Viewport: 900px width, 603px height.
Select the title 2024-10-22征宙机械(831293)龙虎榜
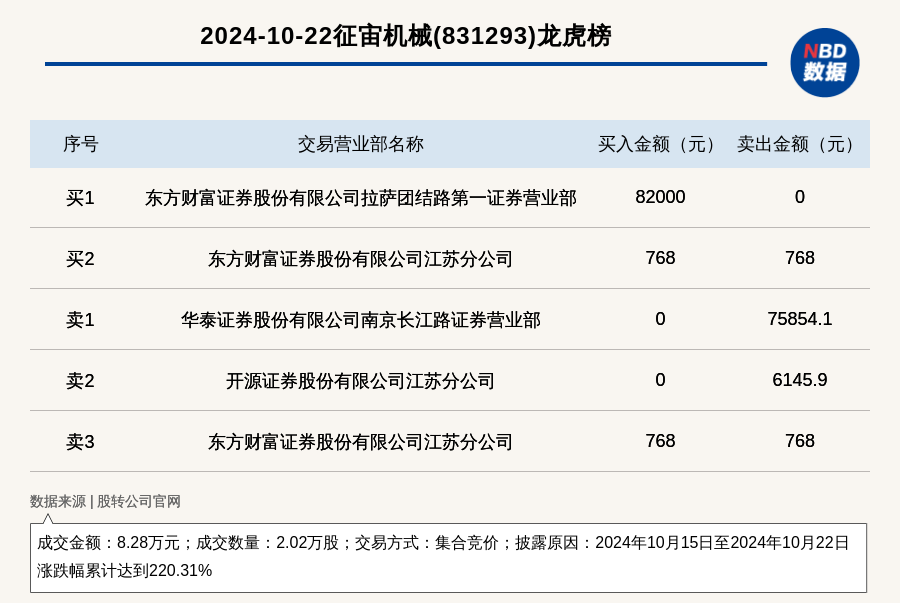(406, 36)
